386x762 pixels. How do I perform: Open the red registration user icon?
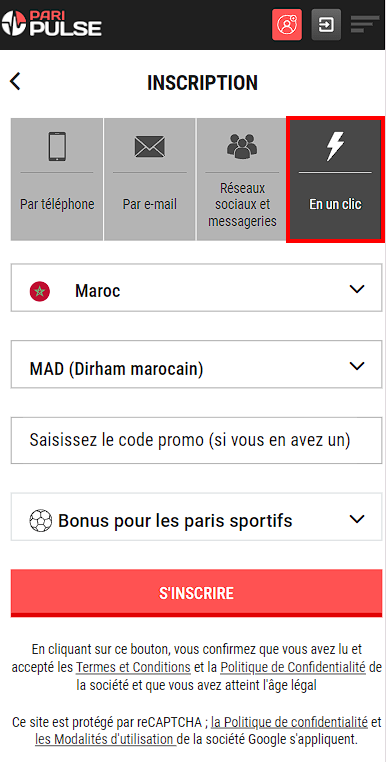coord(287,24)
